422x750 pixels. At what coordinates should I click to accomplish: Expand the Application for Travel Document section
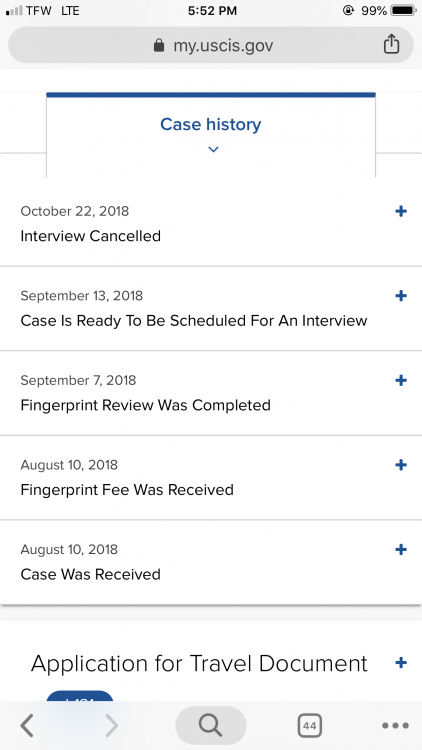point(401,662)
